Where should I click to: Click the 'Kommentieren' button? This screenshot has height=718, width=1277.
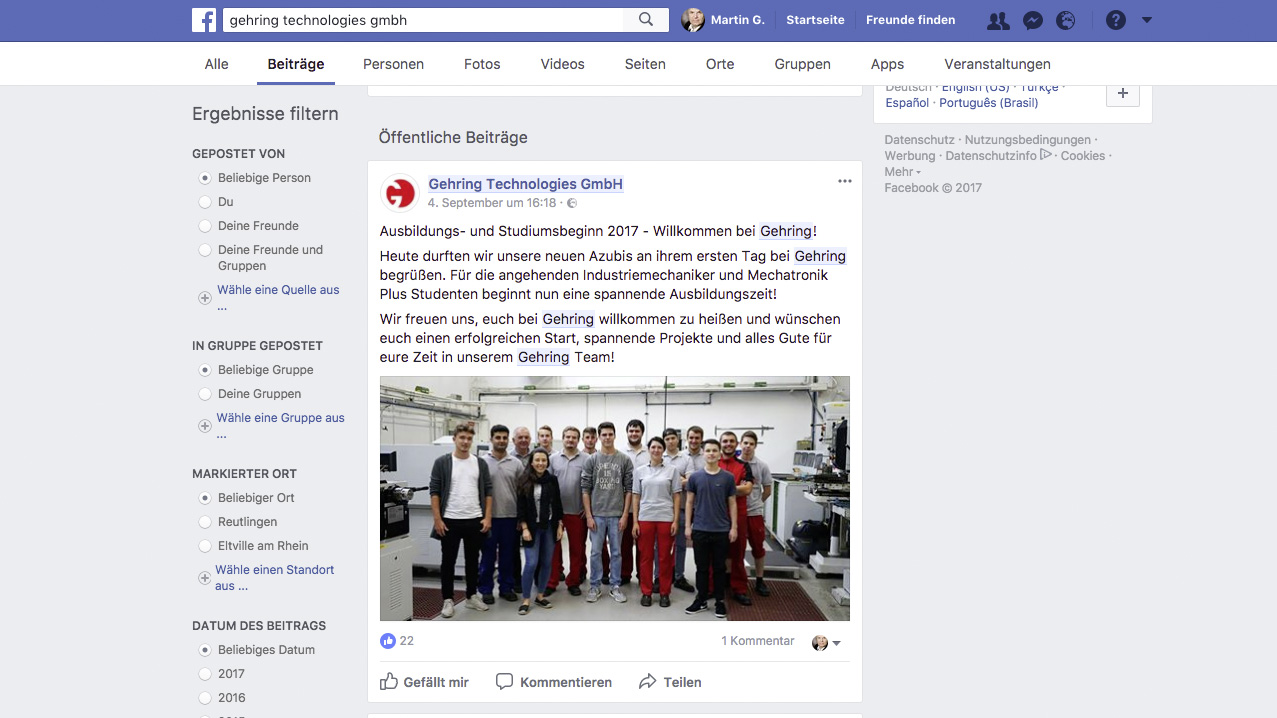coord(554,682)
